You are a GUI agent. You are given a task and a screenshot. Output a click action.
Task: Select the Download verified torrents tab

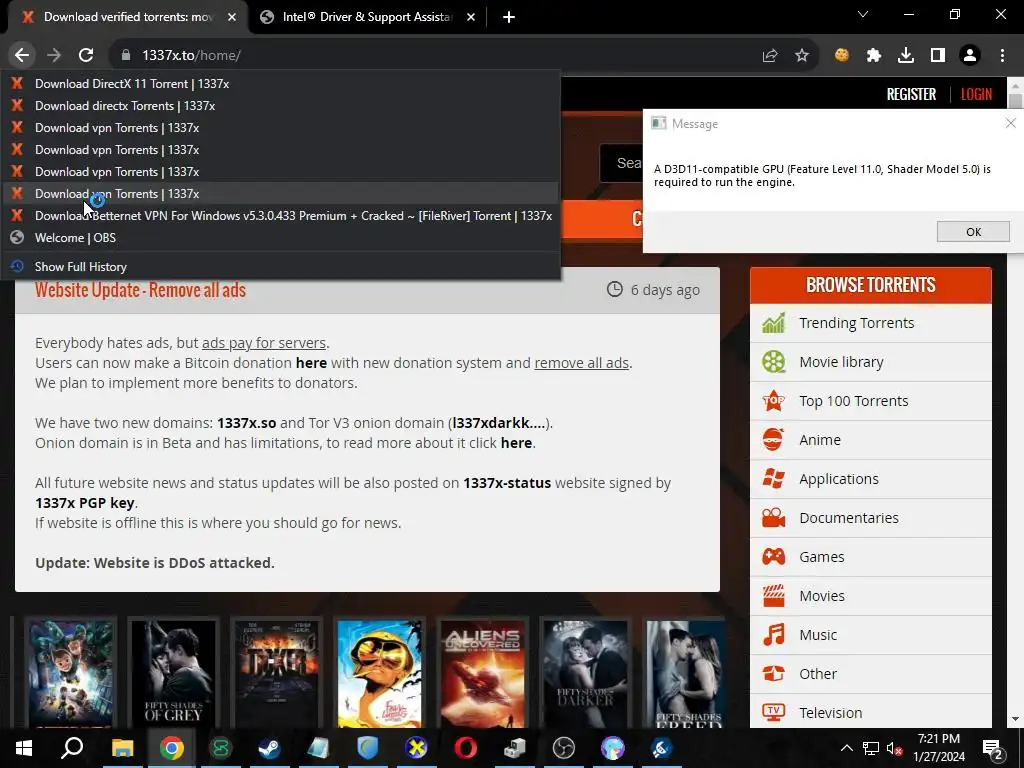[x=127, y=17]
